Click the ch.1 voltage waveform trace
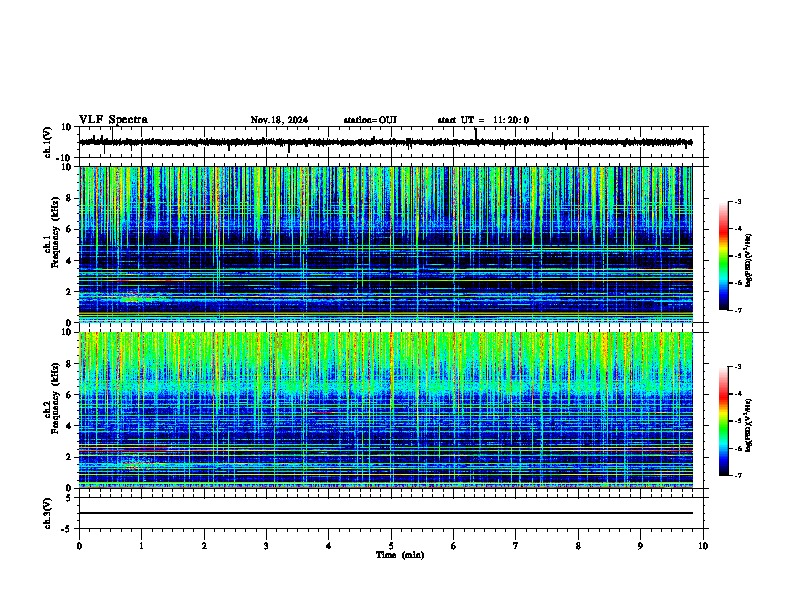 (385, 142)
